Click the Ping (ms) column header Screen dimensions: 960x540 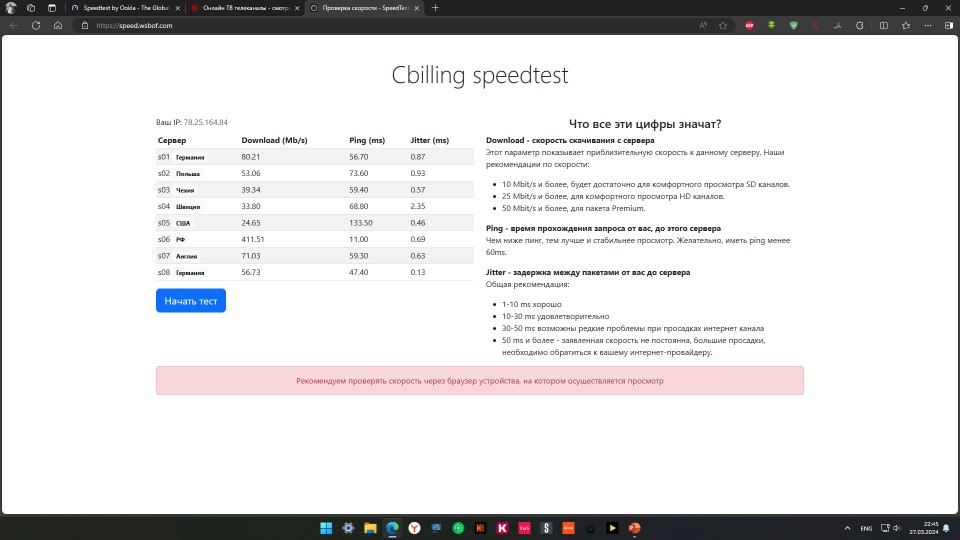[x=367, y=140]
